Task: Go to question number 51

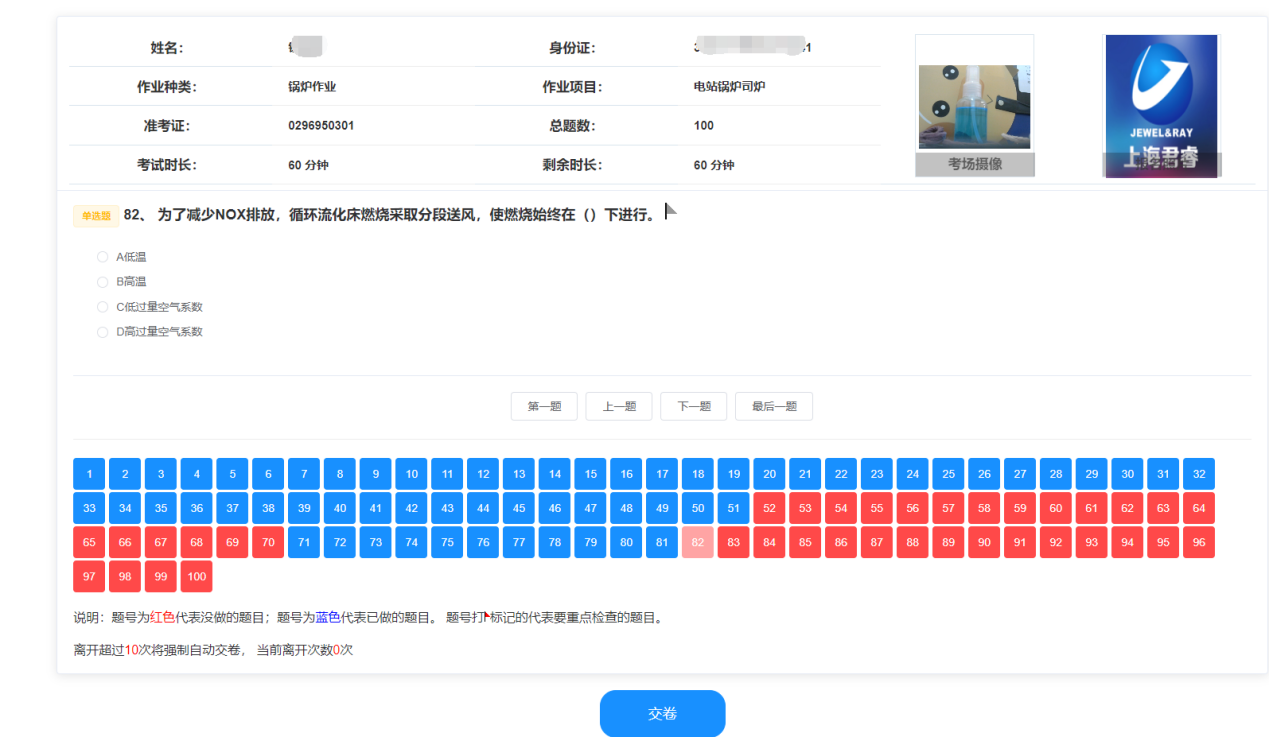Action: click(733, 508)
